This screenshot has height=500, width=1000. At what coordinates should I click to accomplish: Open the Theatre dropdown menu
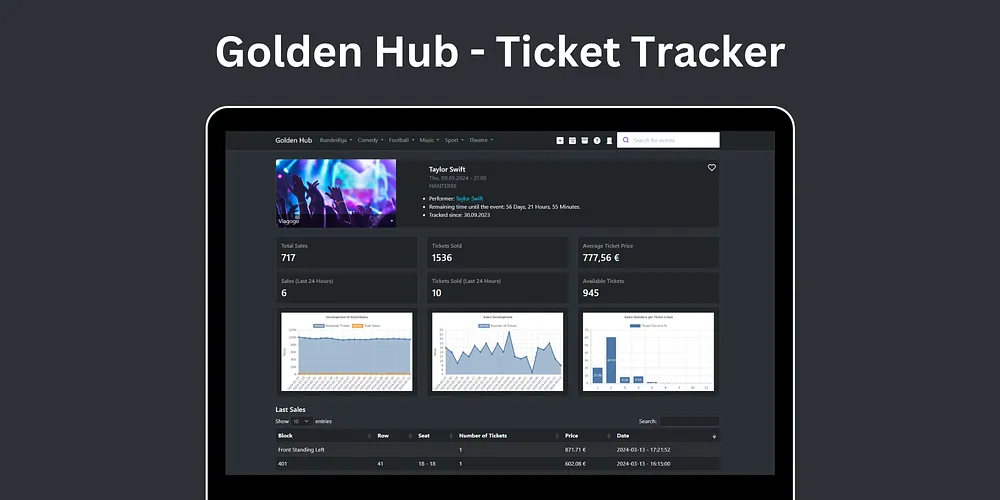click(481, 140)
